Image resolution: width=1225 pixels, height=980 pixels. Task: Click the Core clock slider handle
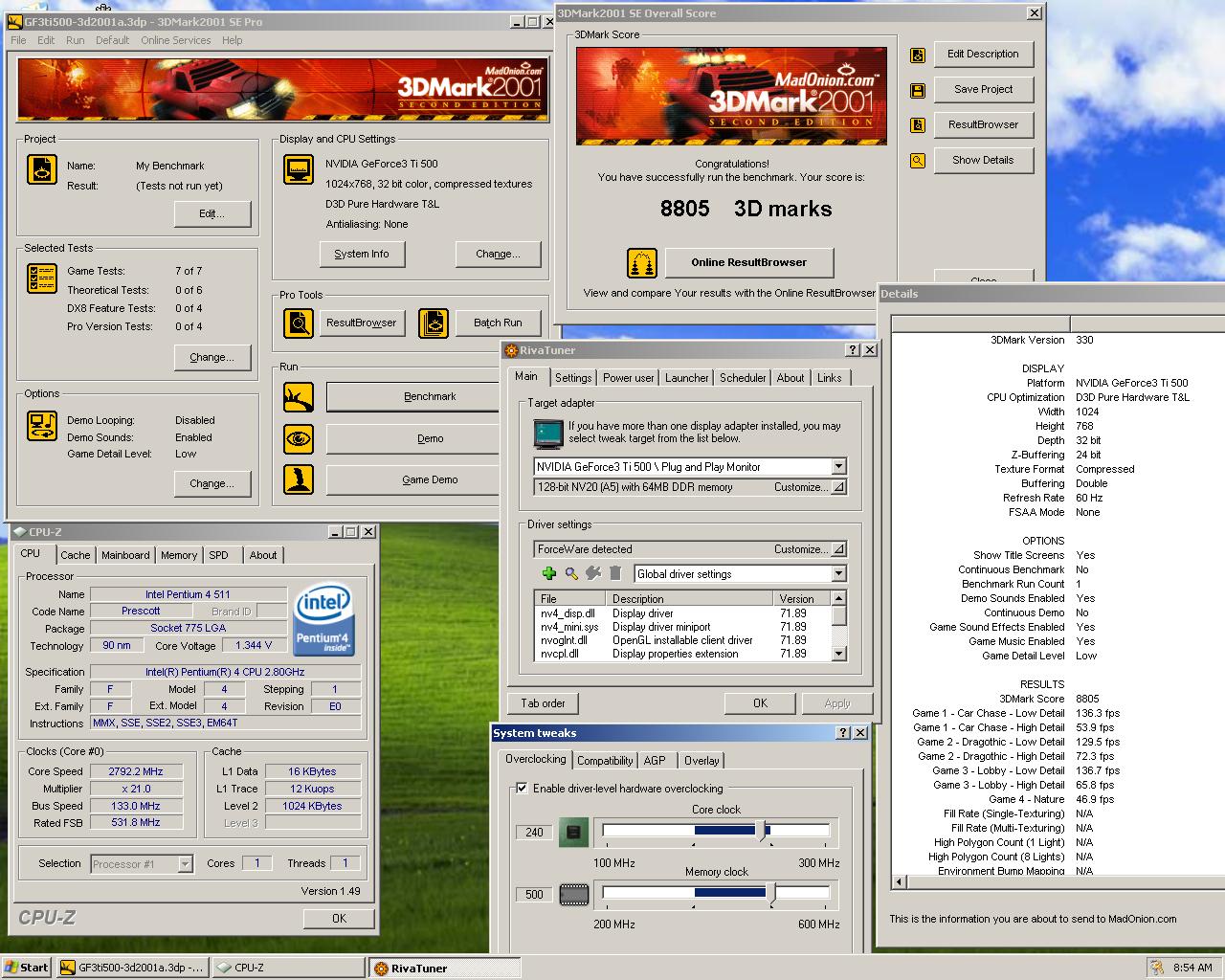pos(763,832)
